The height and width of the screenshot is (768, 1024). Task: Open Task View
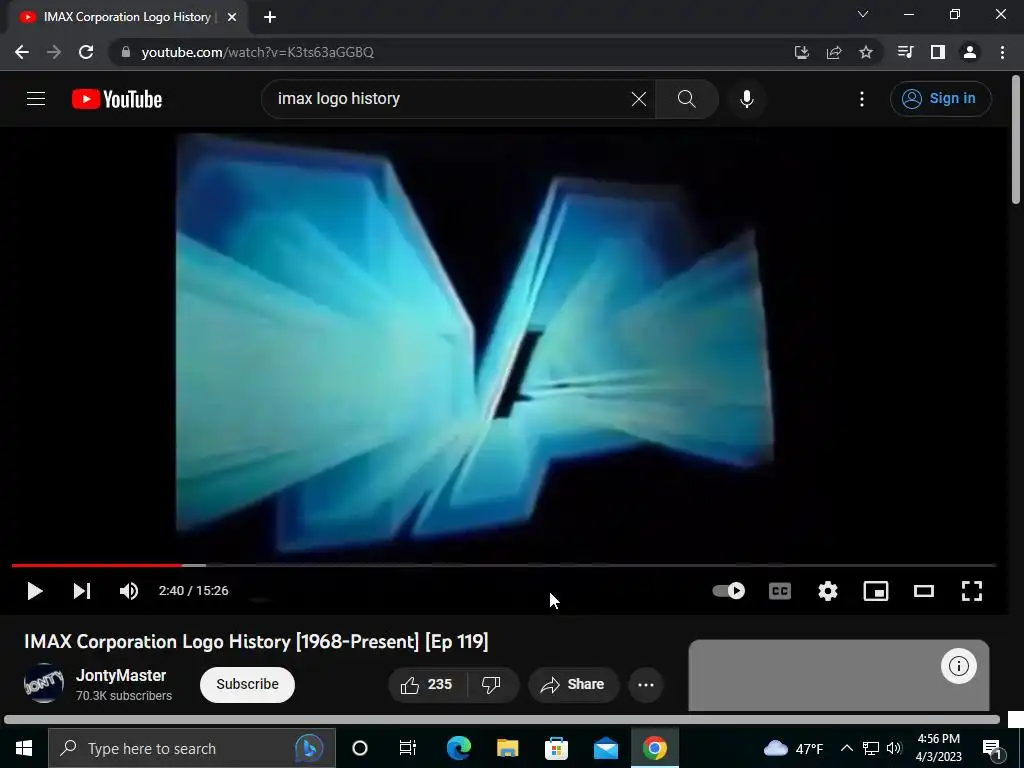click(408, 748)
